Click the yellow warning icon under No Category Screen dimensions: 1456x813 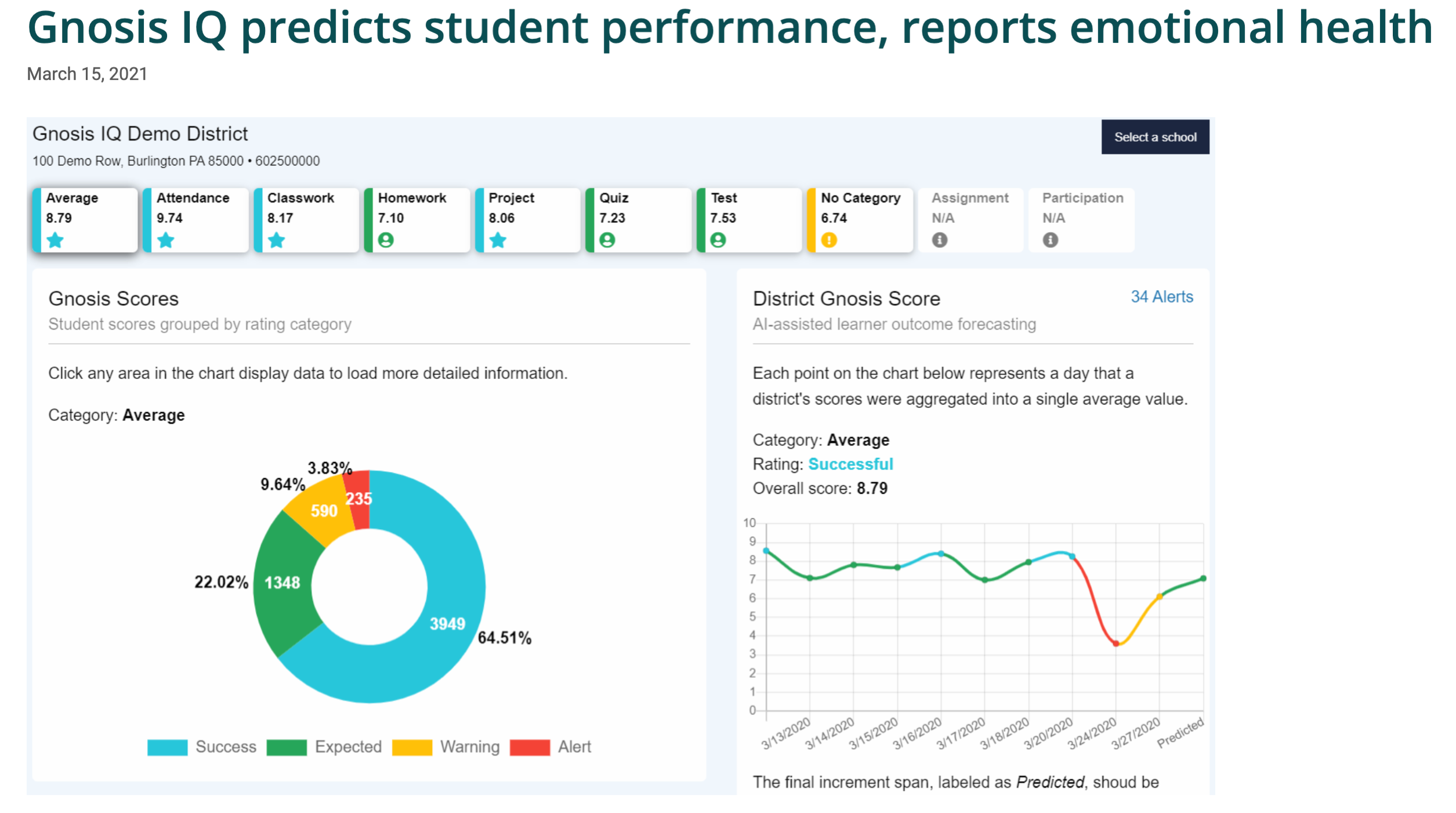click(x=829, y=240)
